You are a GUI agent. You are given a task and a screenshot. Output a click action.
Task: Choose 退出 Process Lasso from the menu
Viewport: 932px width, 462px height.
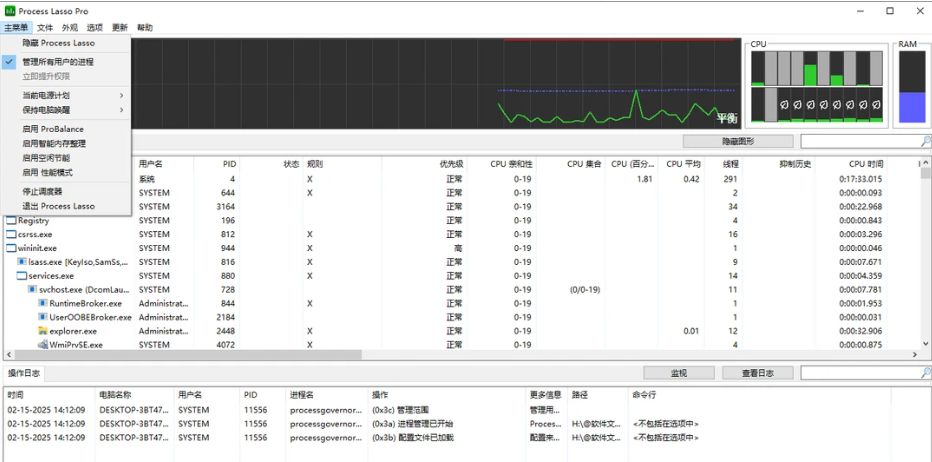66,206
